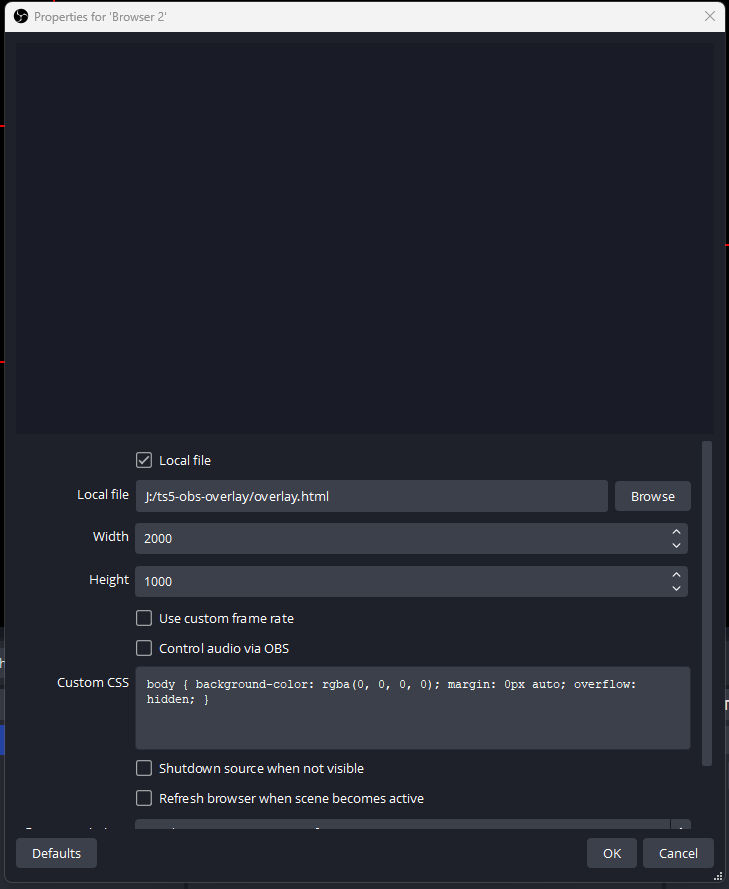
Task: Decrease Height with the down arrow
Action: 676,589
